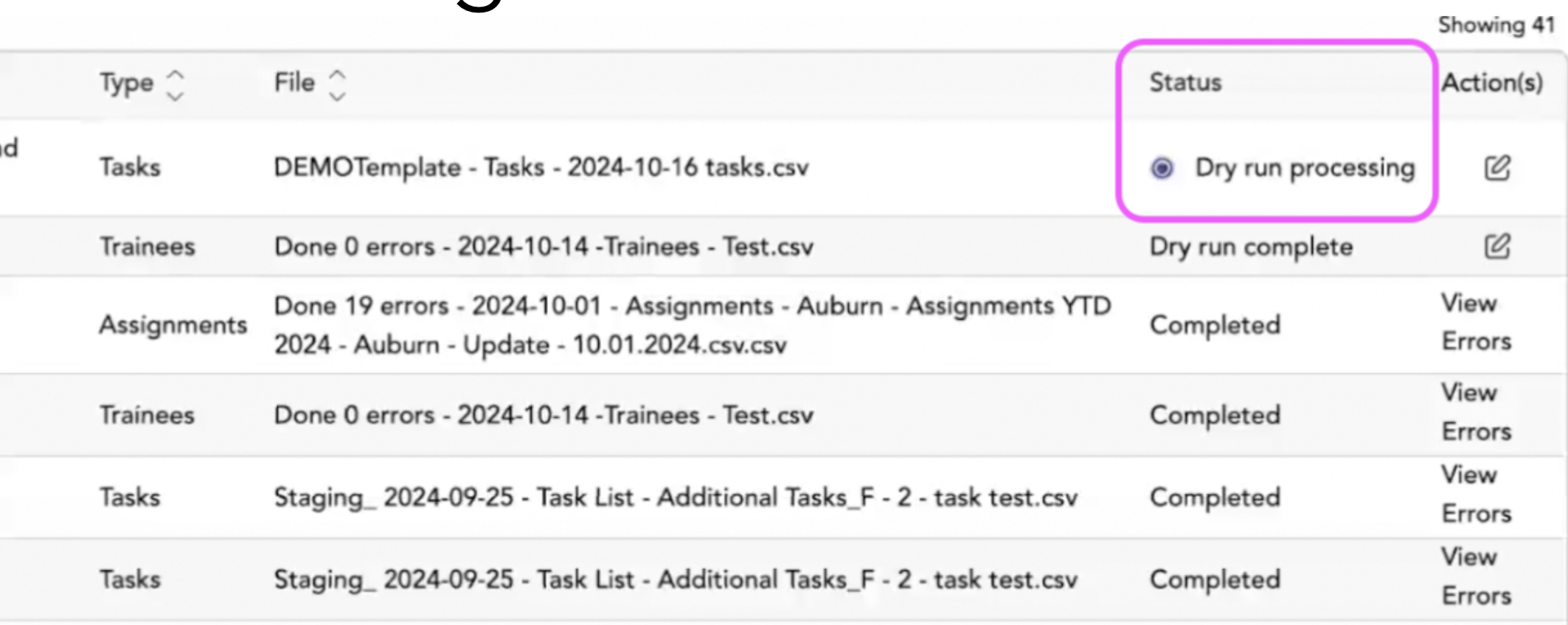Click Dry run complete status text
Screen dimensions: 1568x625
pos(1251,247)
